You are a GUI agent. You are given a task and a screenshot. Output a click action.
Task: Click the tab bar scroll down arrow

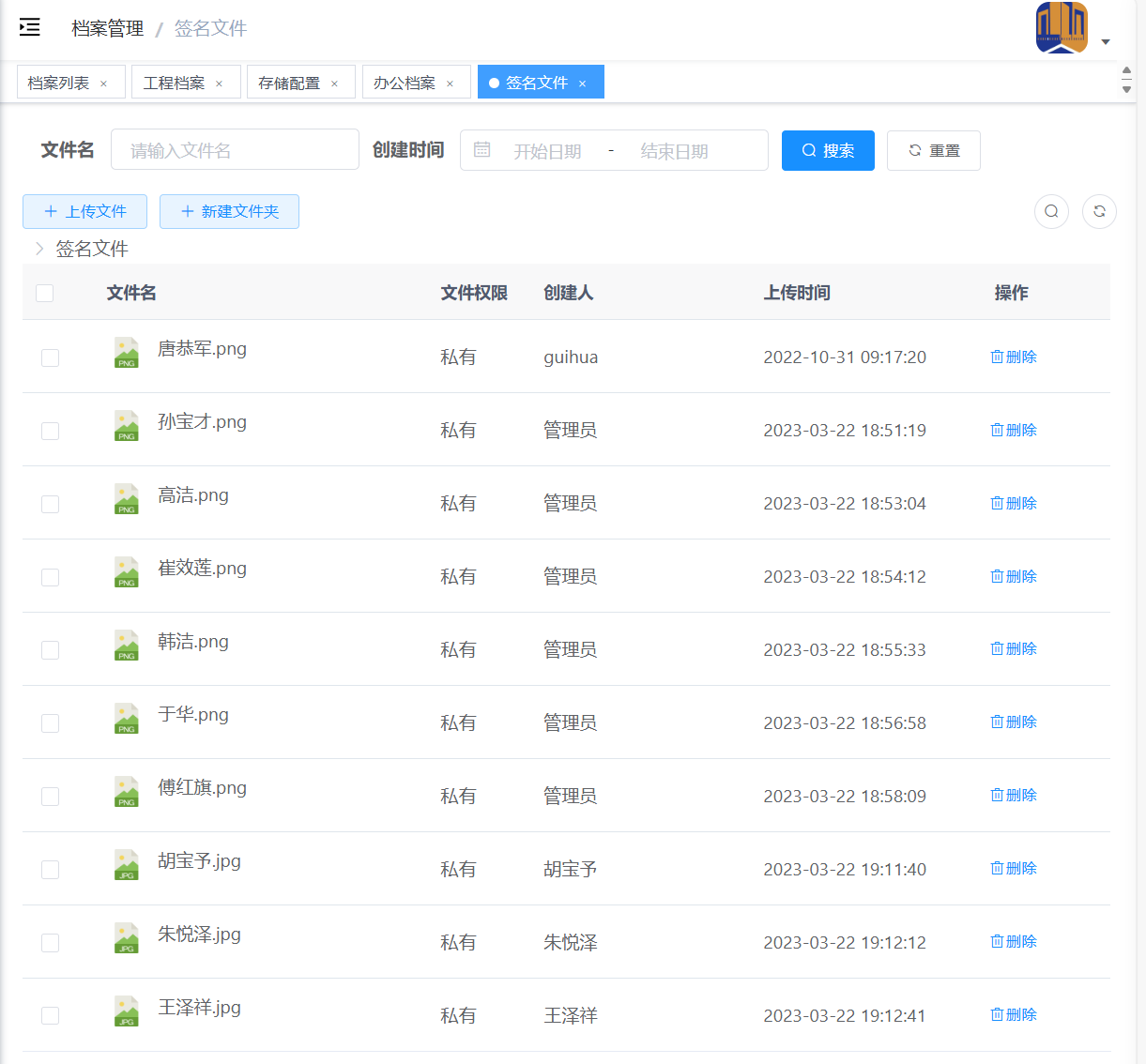click(1126, 89)
